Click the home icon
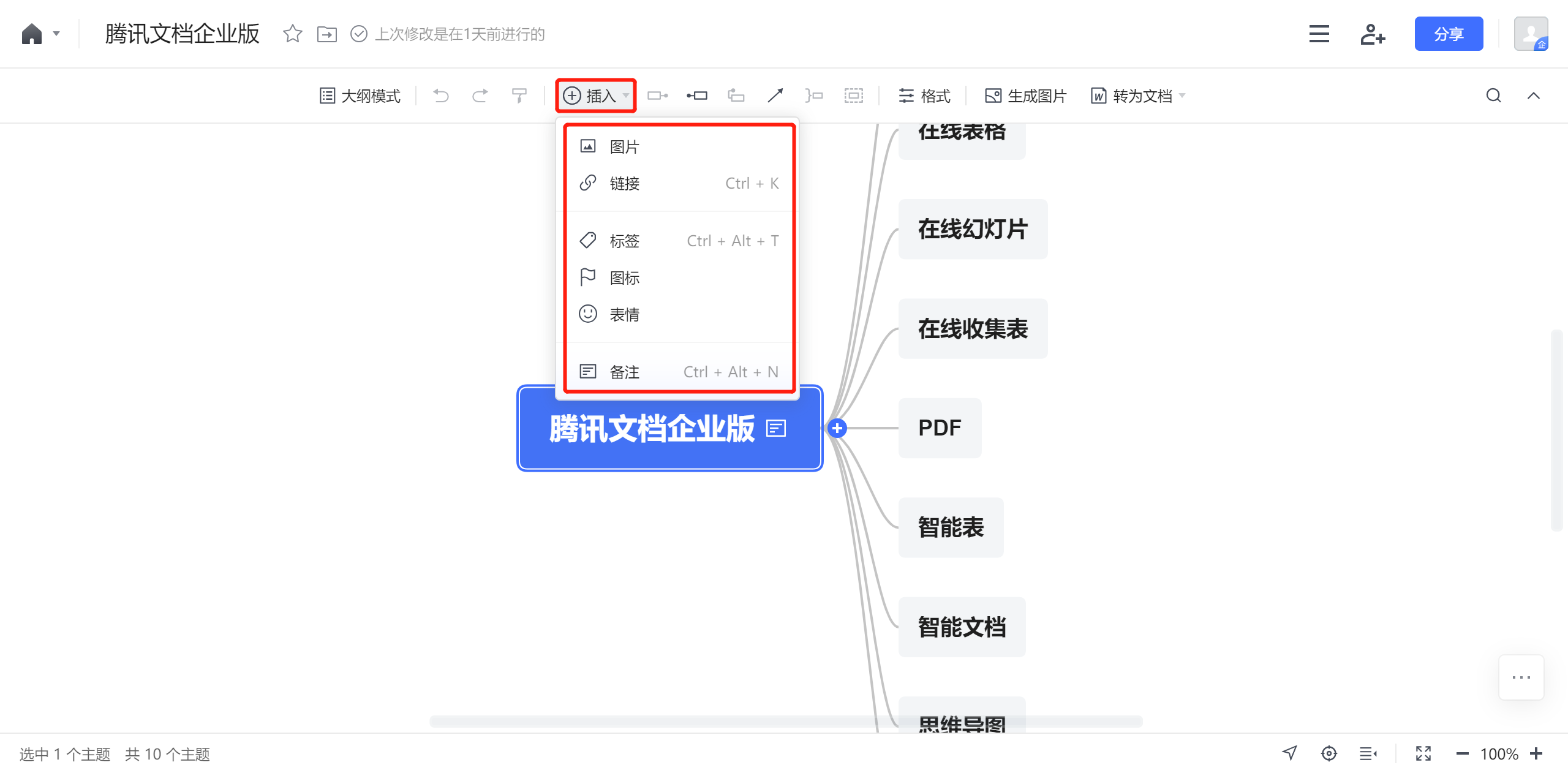 point(31,34)
